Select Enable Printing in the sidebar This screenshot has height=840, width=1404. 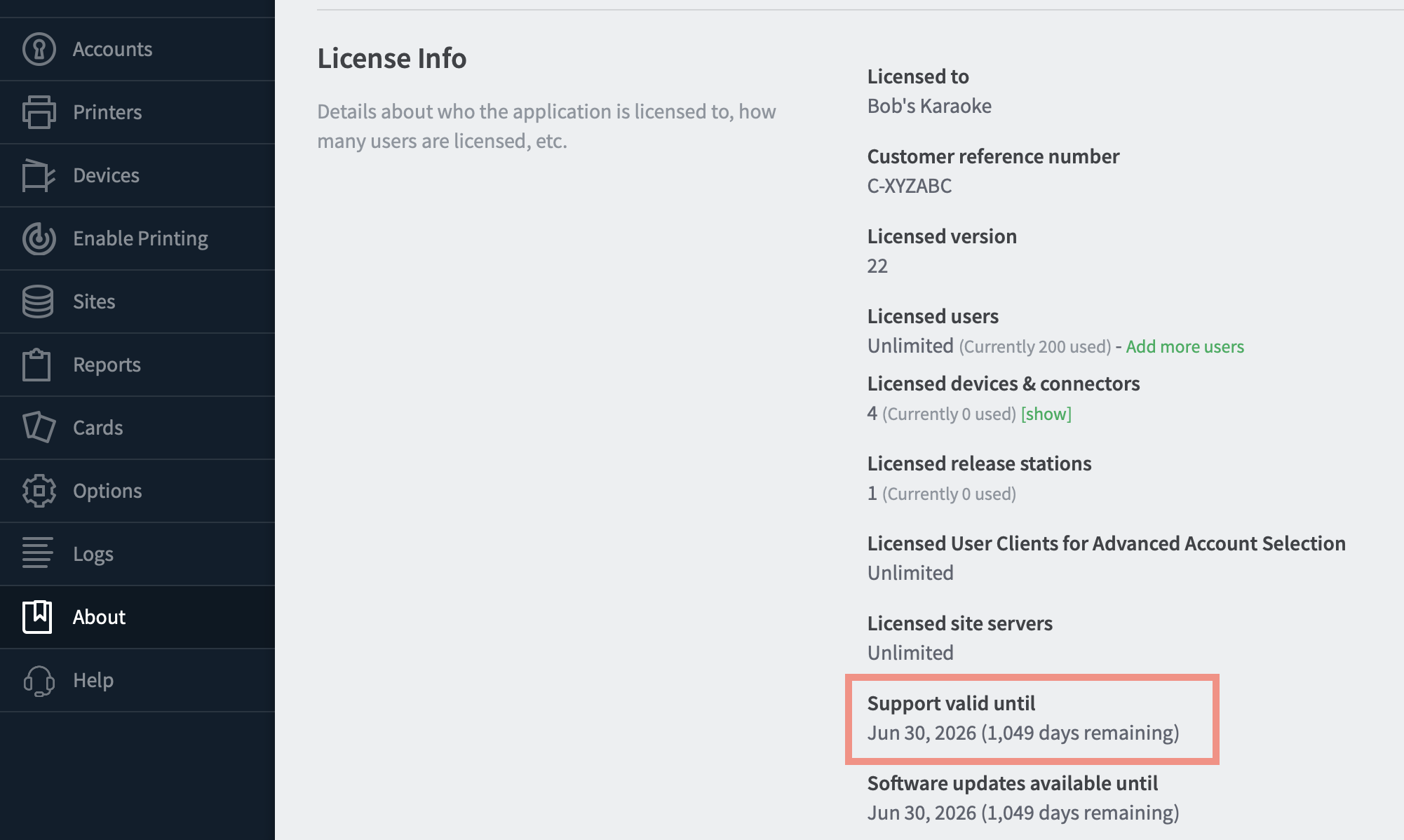(137, 238)
